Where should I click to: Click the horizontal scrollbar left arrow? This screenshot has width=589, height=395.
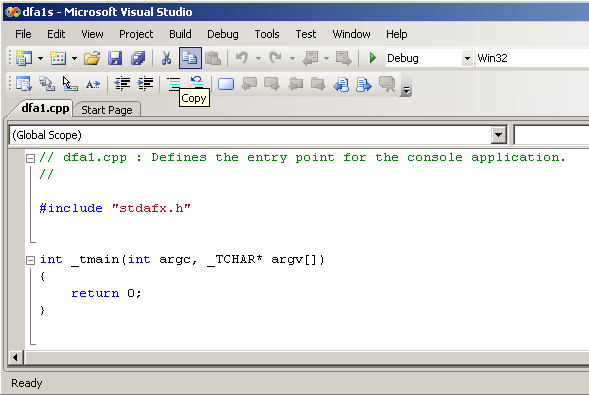(15, 357)
